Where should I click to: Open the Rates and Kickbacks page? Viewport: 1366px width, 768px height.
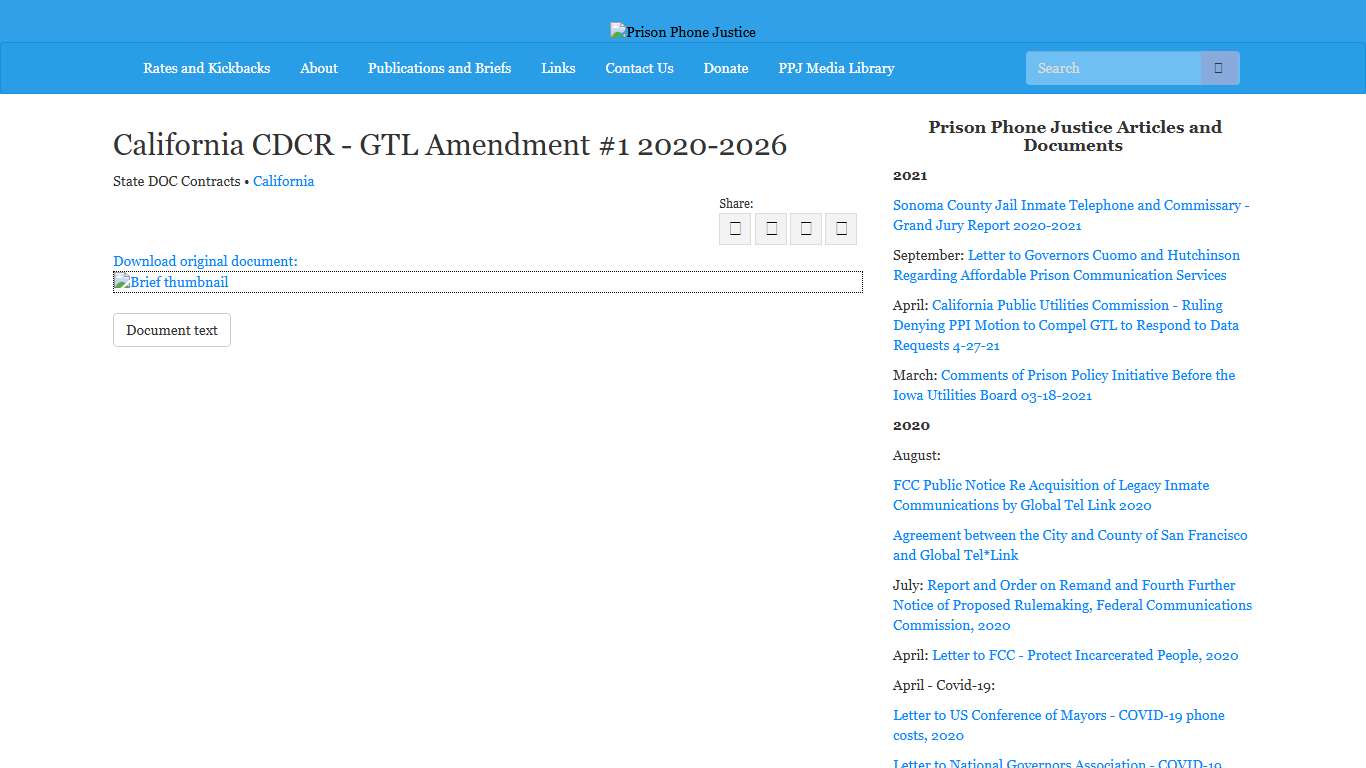click(x=206, y=68)
